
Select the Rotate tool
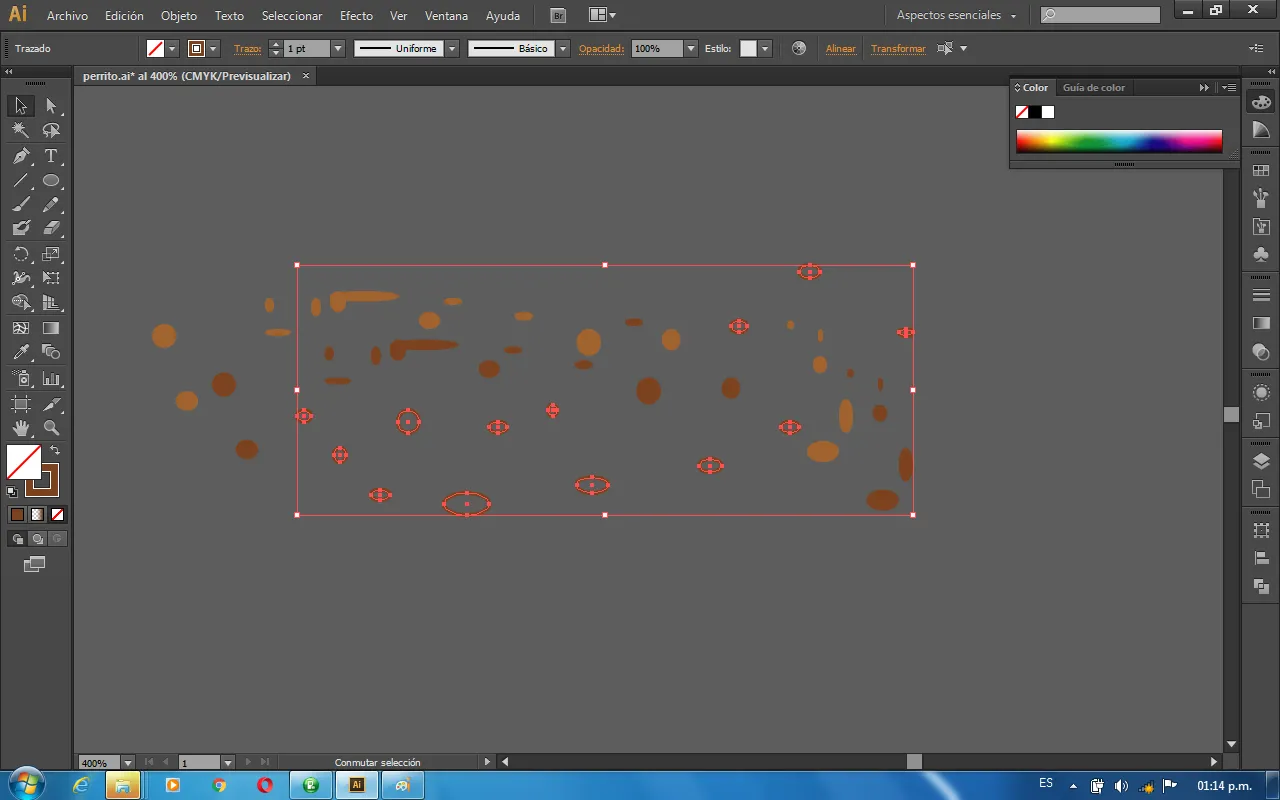pos(21,254)
